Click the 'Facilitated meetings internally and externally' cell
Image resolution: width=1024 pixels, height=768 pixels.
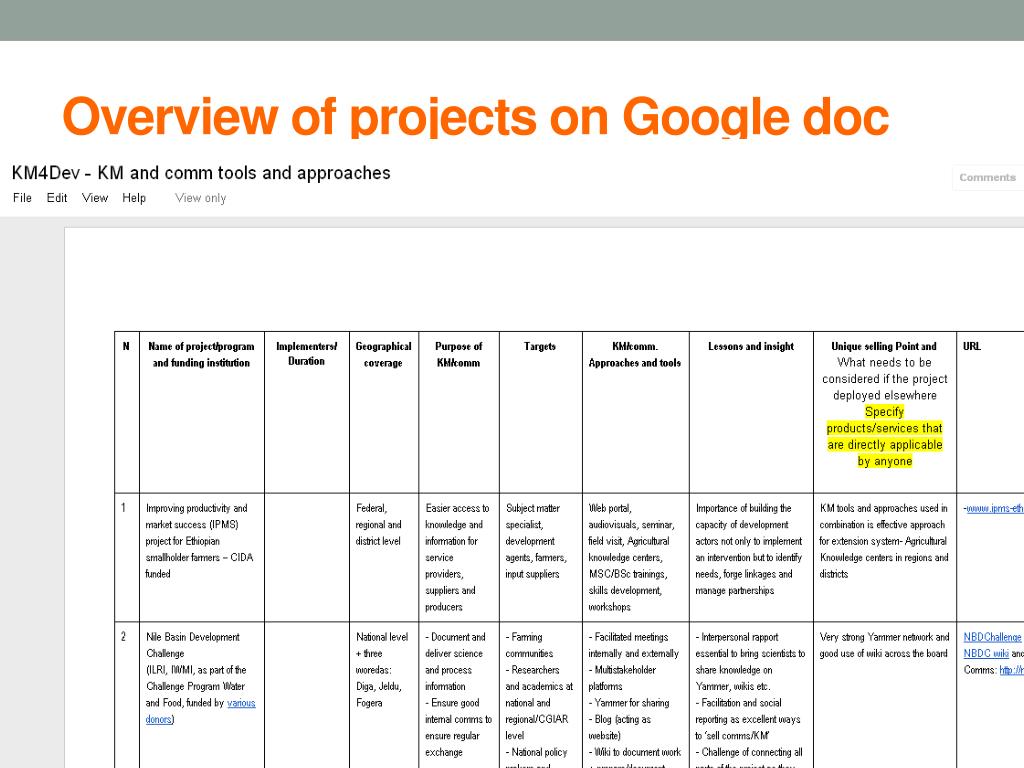point(635,695)
